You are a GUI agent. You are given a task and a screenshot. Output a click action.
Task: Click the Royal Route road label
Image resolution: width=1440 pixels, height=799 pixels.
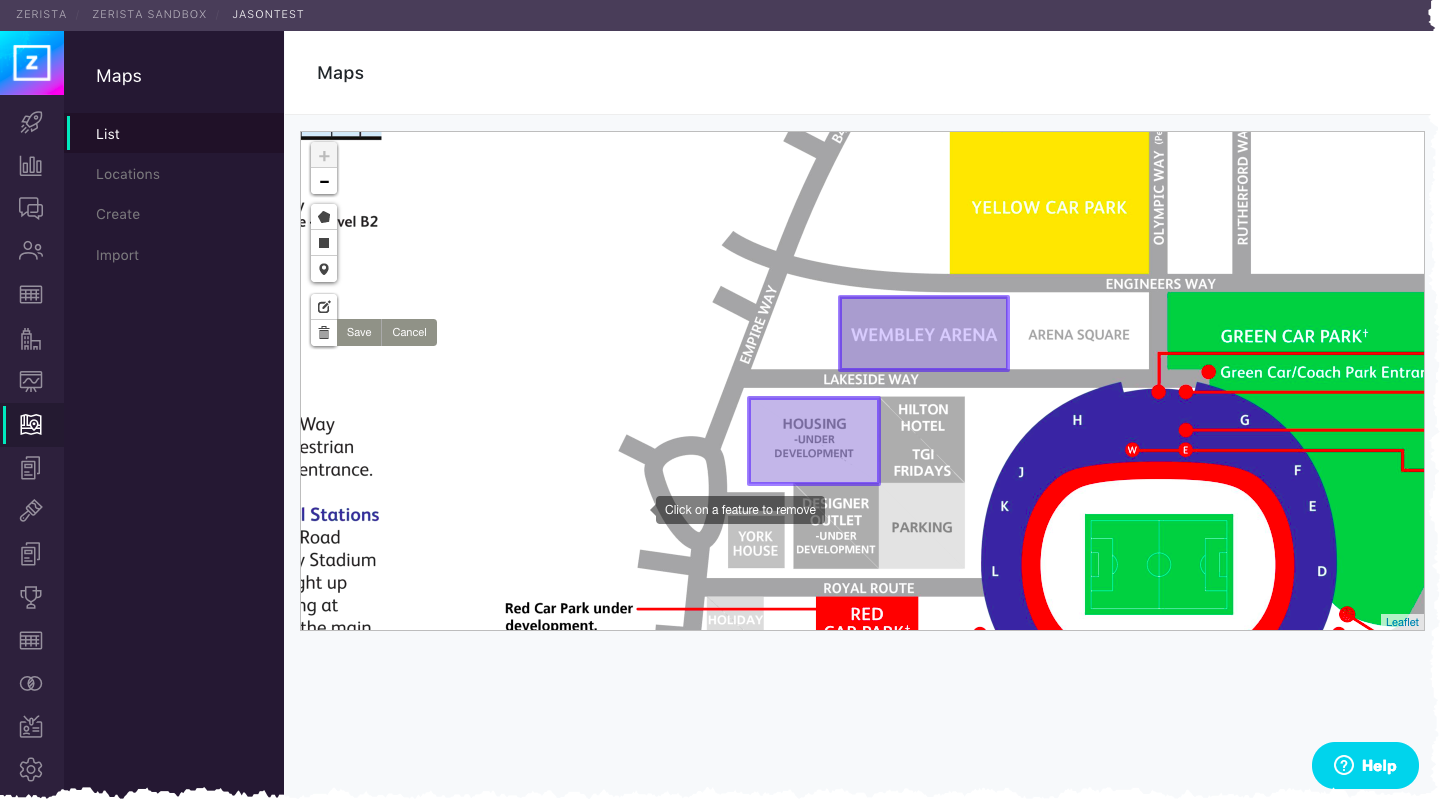point(869,588)
